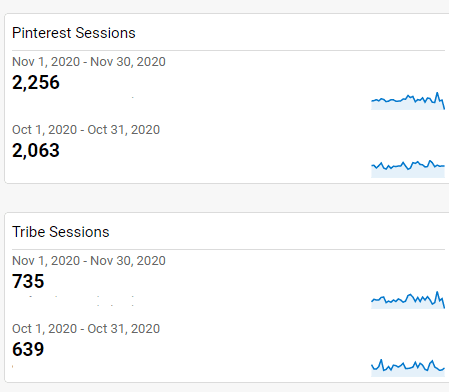This screenshot has width=449, height=392.
Task: Click the 735 Tribe sessions value
Action: coord(28,281)
